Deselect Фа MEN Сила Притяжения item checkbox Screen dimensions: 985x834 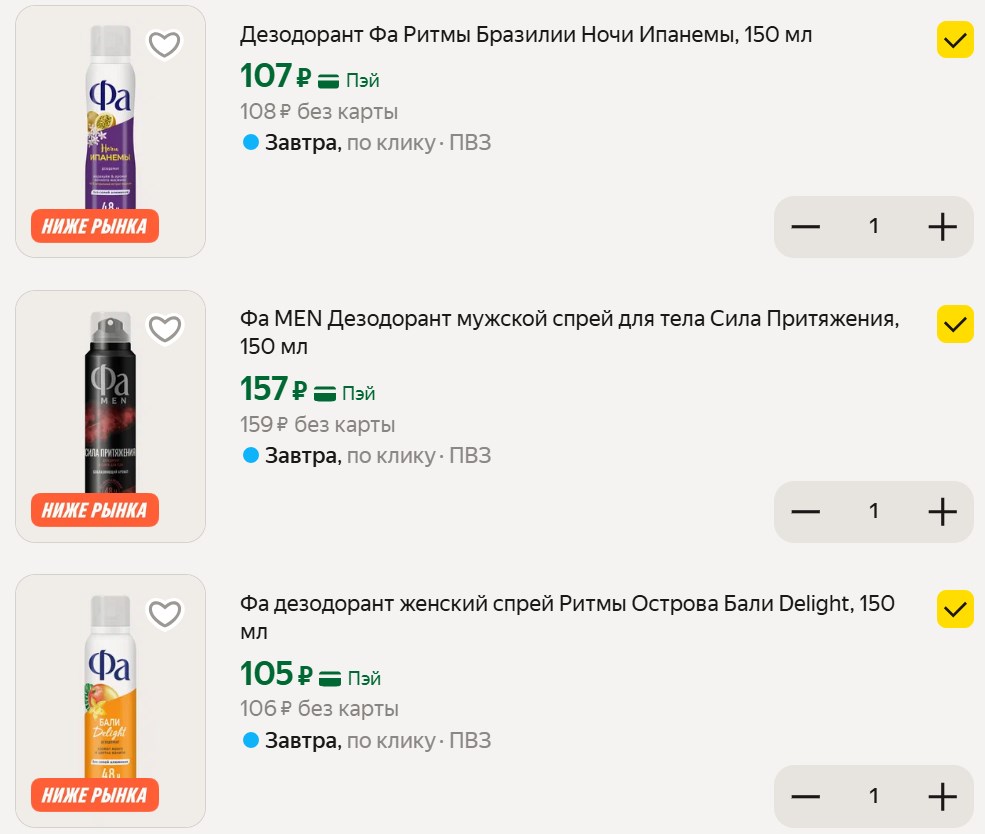(955, 324)
